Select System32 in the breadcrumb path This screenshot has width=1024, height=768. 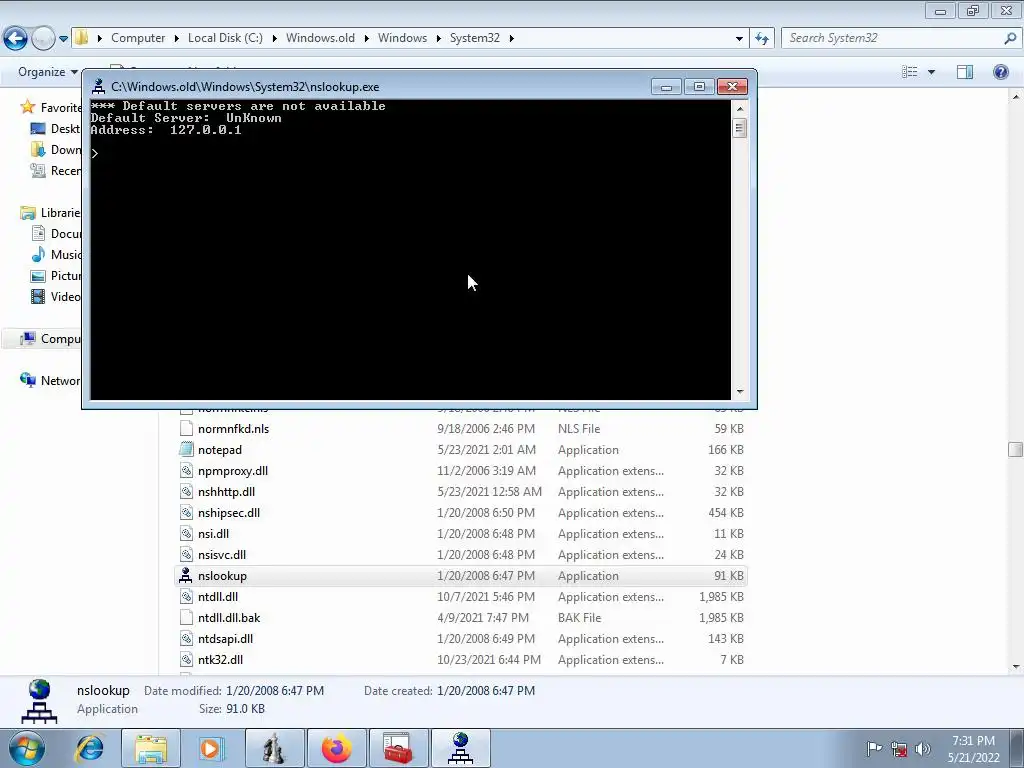point(475,38)
